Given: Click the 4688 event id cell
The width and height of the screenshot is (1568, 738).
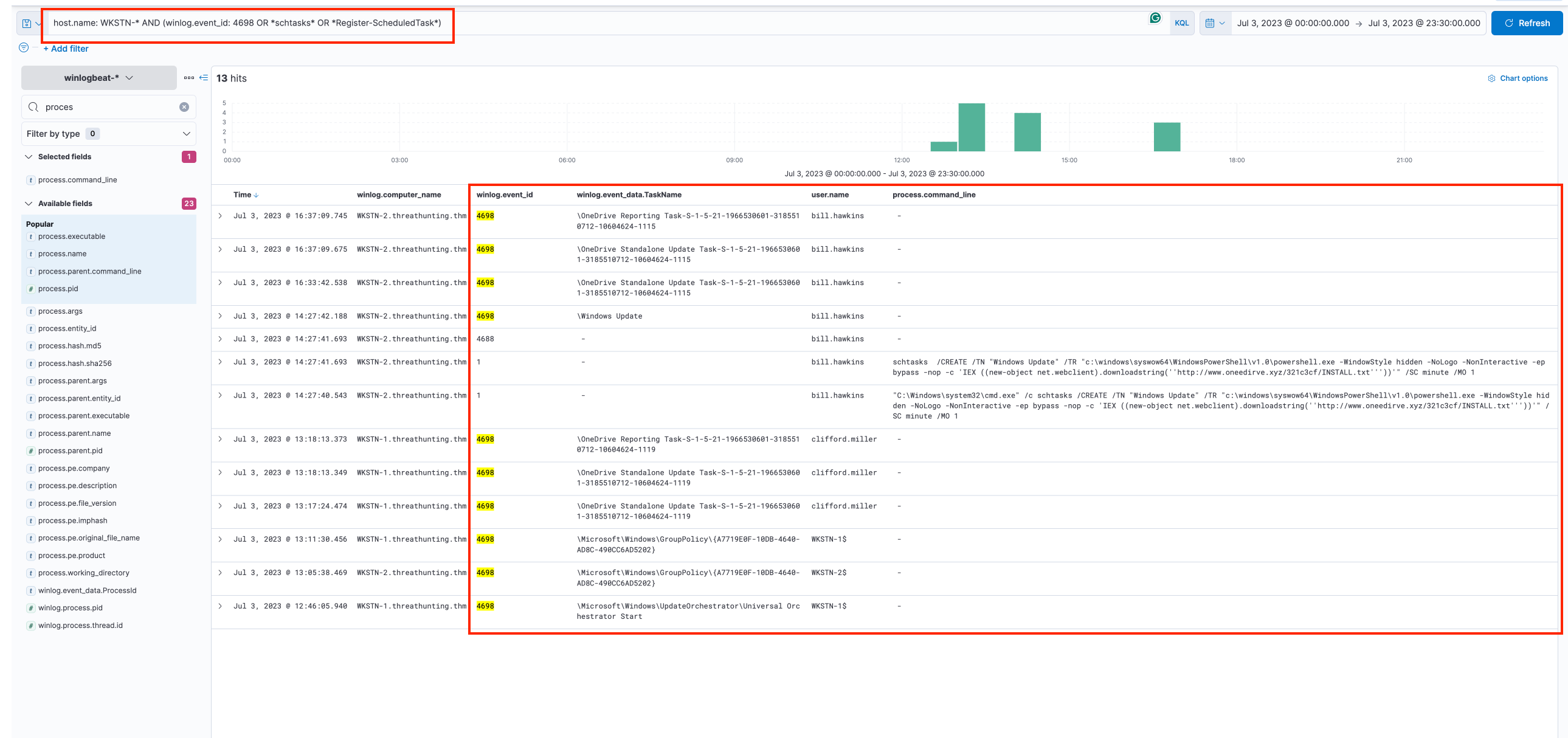Looking at the screenshot, I should [x=485, y=339].
